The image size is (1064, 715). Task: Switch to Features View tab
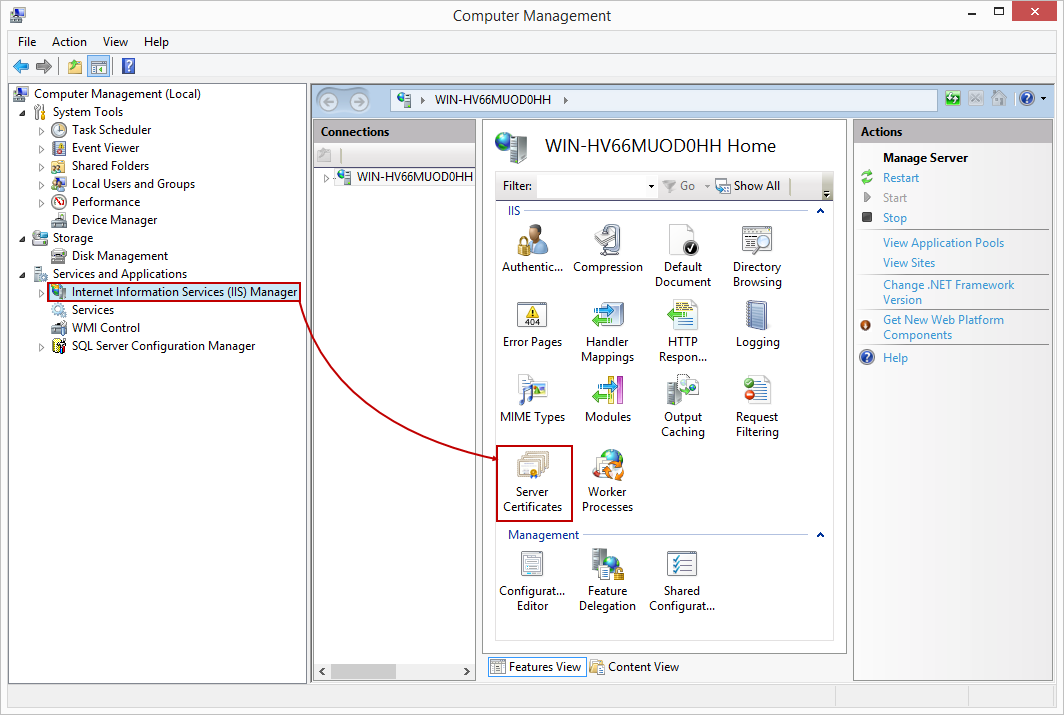point(537,667)
